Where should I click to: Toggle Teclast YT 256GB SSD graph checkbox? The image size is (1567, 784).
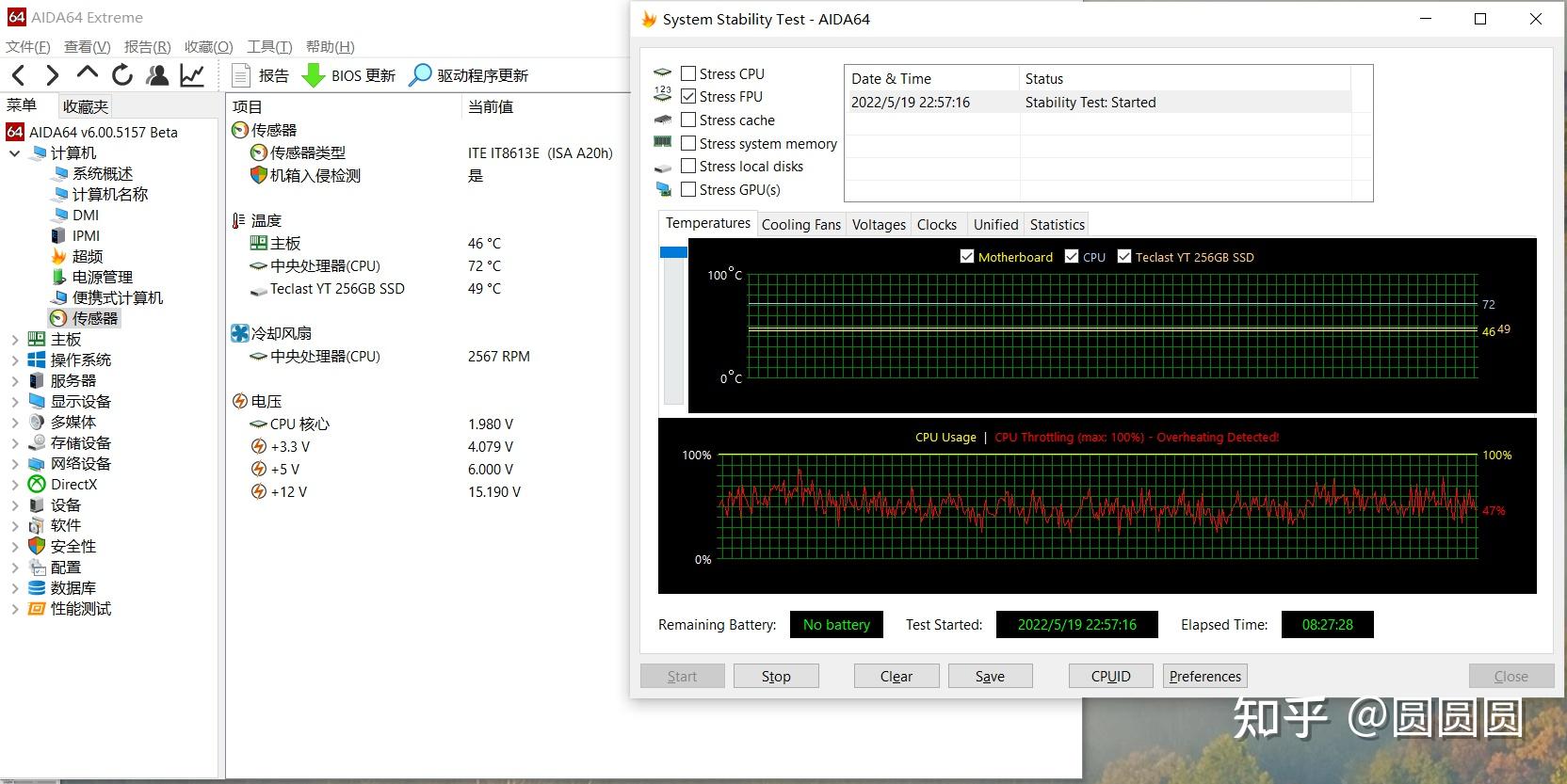[1124, 256]
